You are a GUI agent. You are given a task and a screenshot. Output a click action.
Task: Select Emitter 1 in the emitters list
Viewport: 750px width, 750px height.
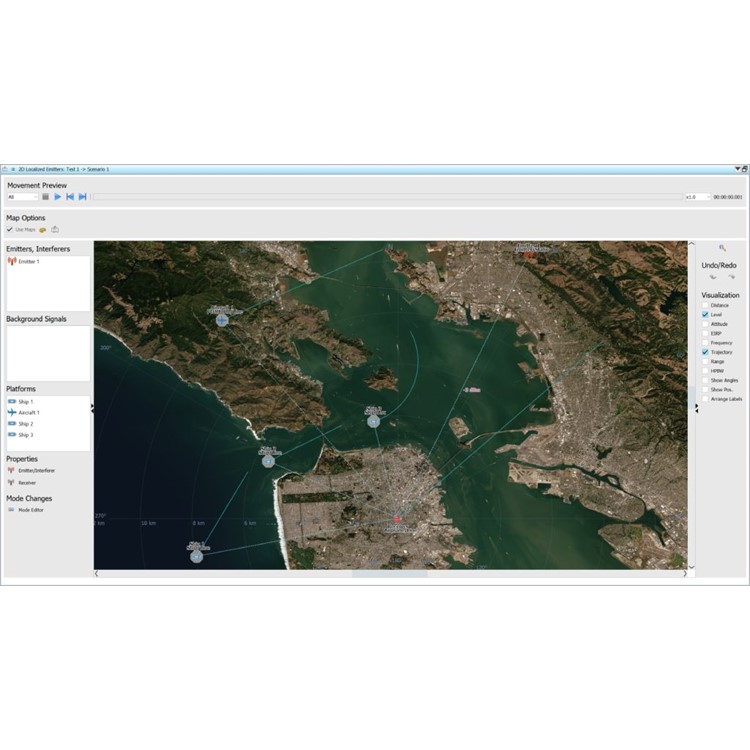(29, 262)
